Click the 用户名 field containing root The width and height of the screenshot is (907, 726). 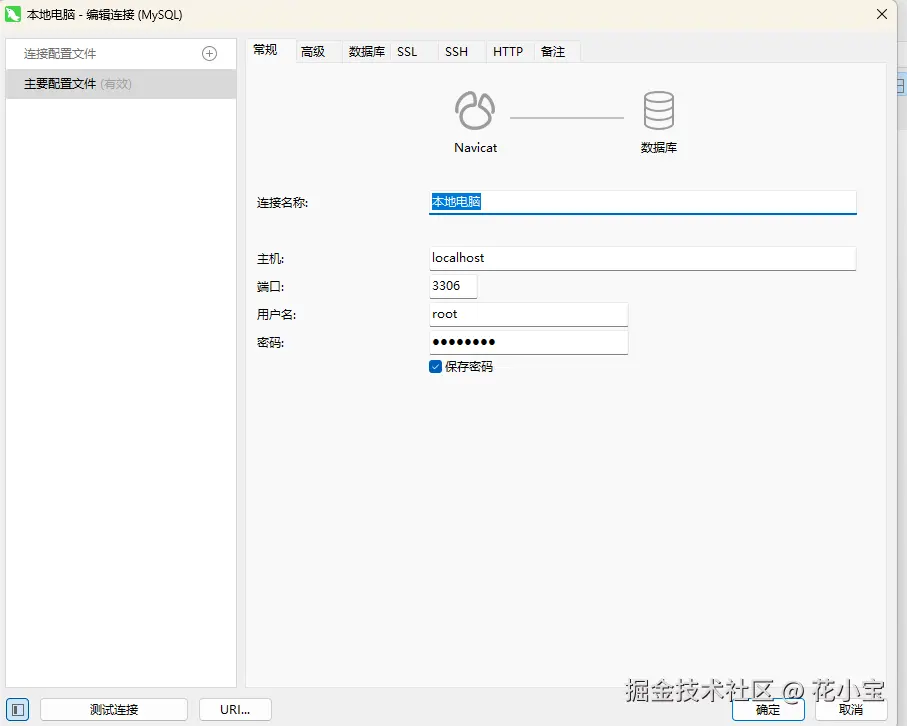pos(529,314)
